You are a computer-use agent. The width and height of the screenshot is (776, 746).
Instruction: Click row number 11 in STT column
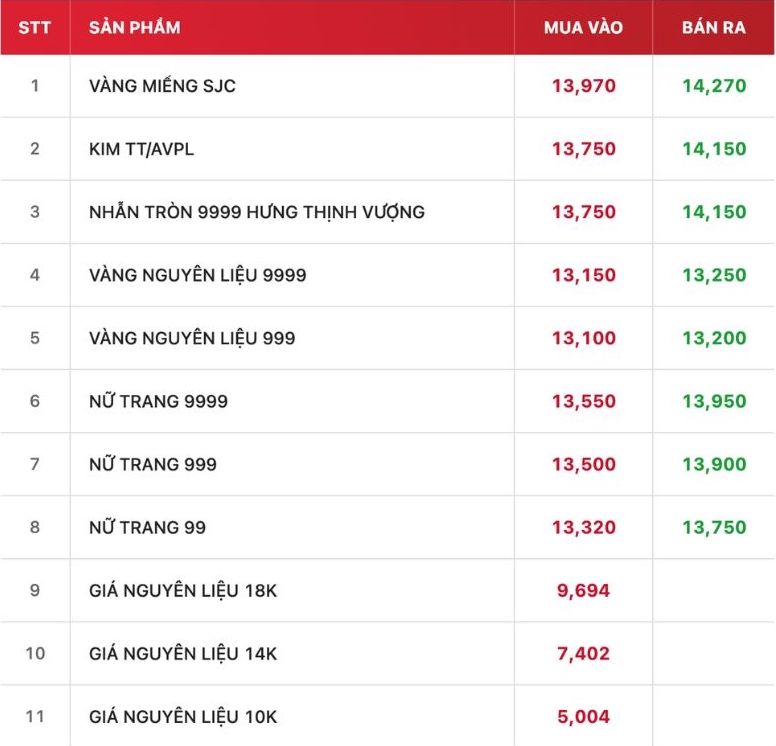coord(35,716)
